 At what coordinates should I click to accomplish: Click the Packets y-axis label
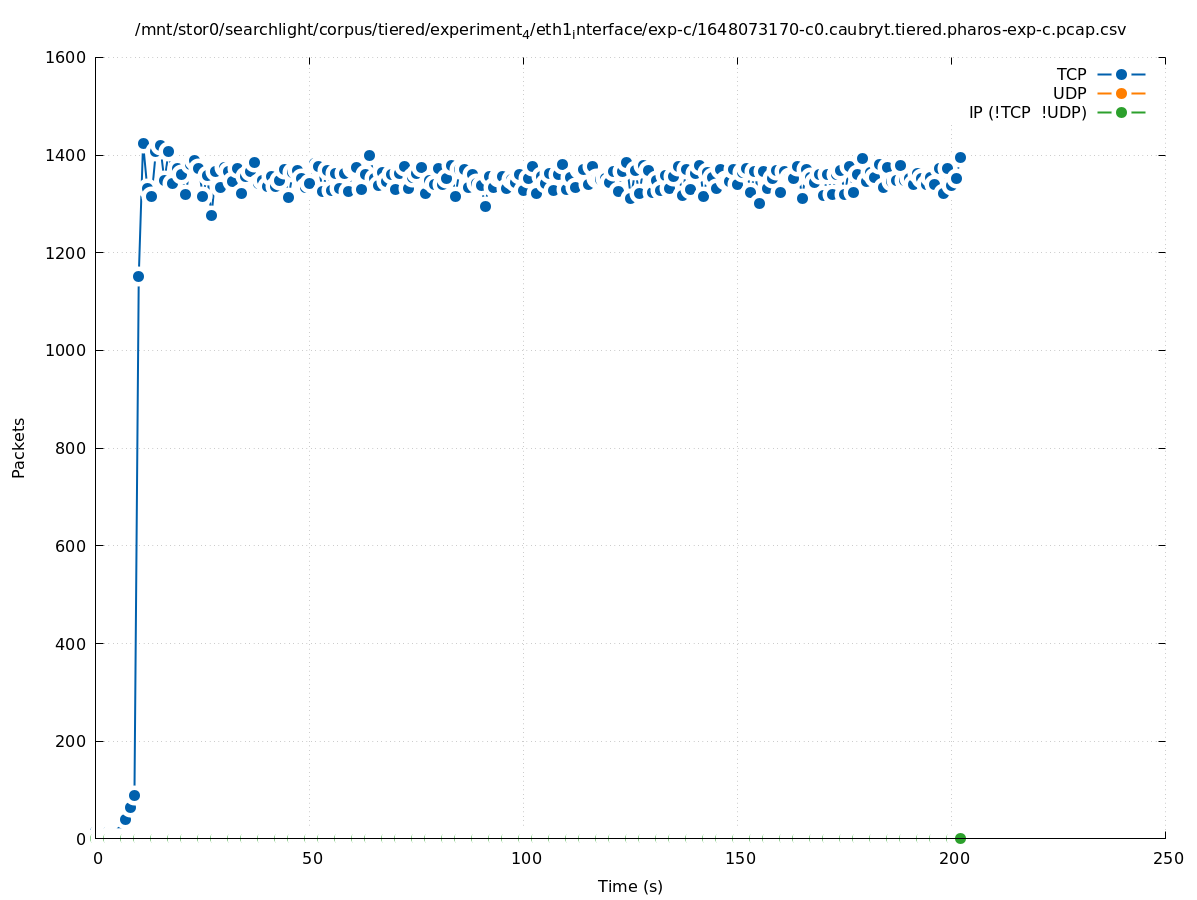click(19, 448)
